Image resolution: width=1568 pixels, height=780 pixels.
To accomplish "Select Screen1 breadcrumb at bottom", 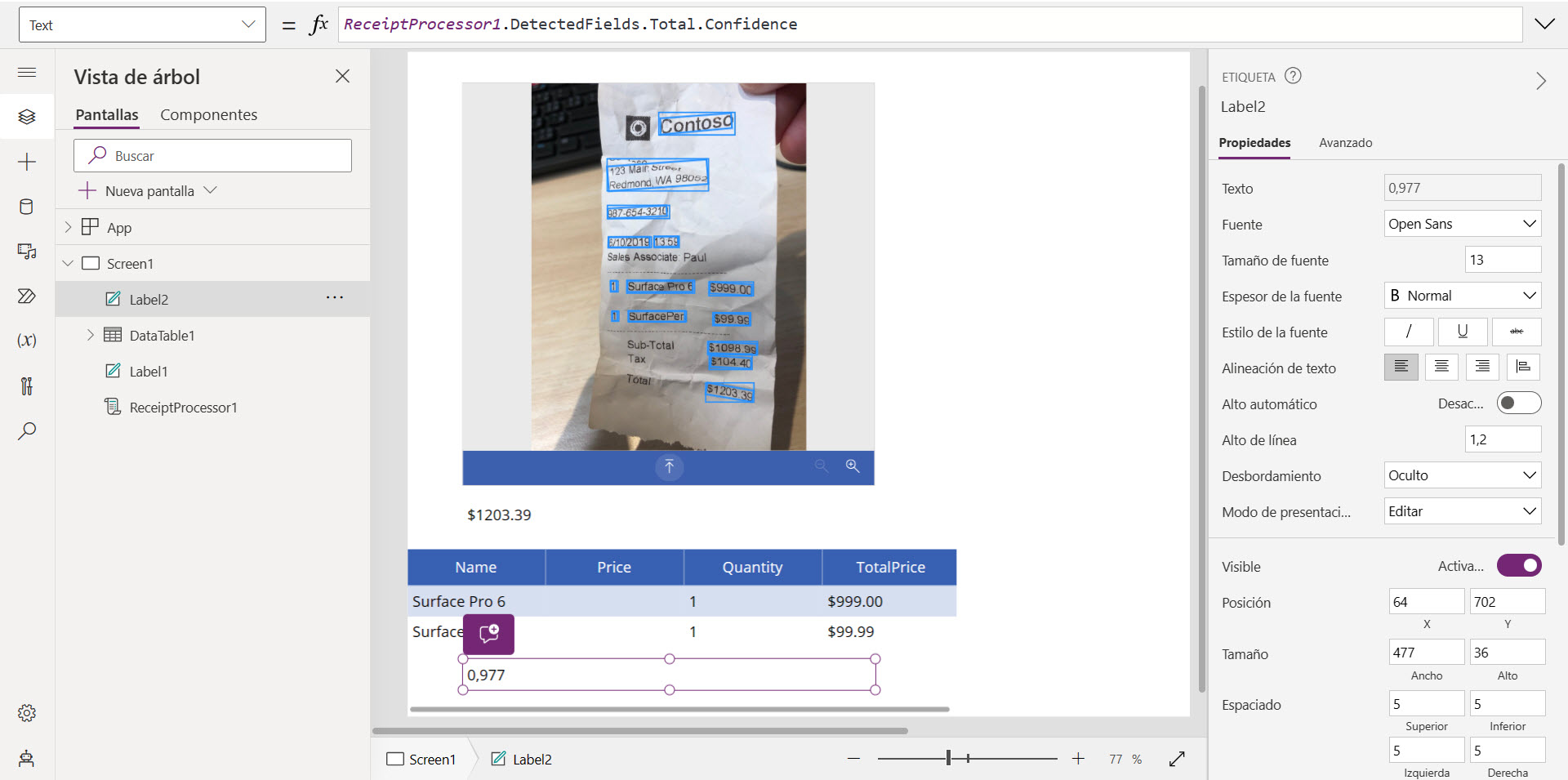I will click(421, 759).
